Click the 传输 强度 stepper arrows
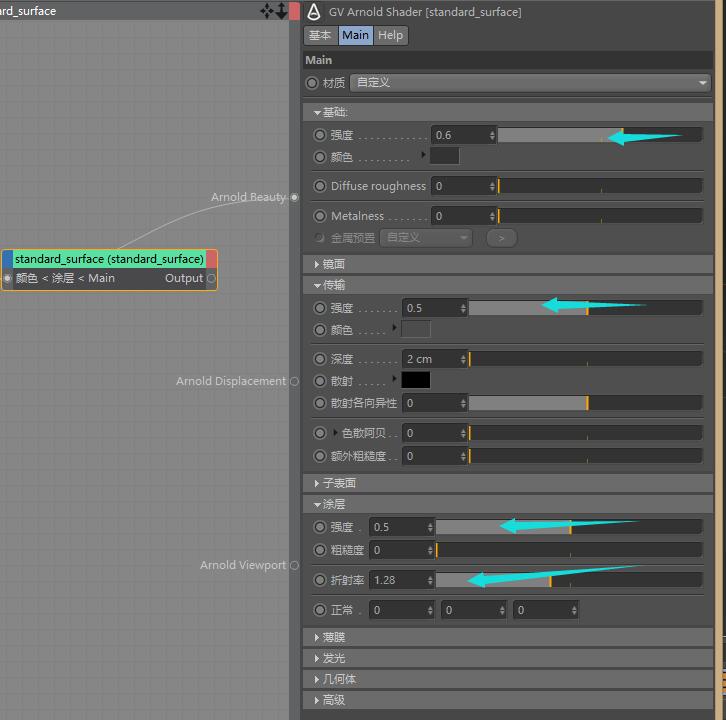726x720 pixels. (463, 308)
